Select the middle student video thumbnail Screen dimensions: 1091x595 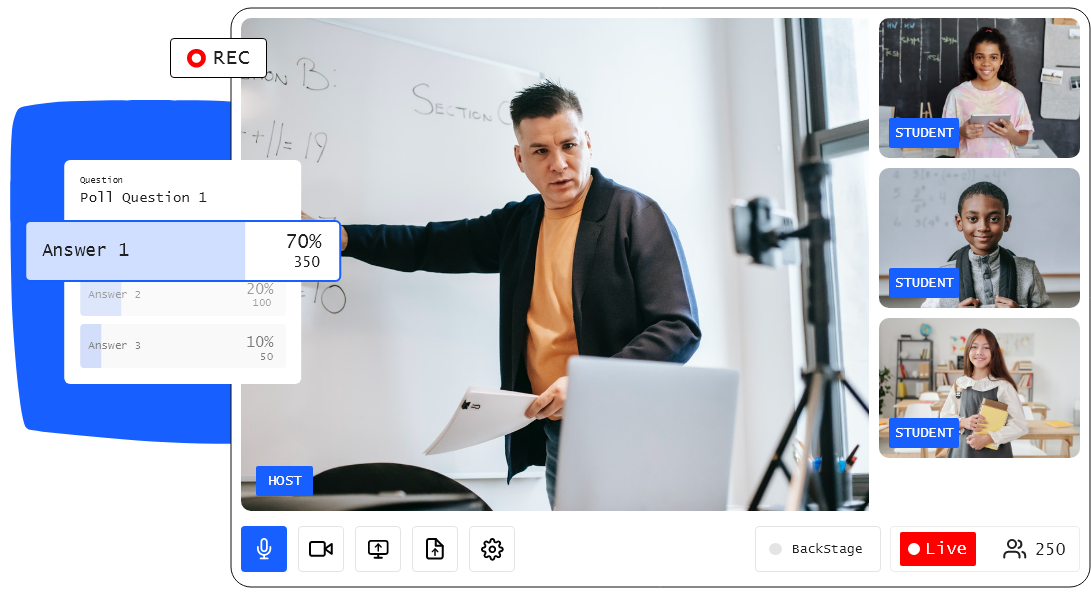pyautogui.click(x=979, y=238)
